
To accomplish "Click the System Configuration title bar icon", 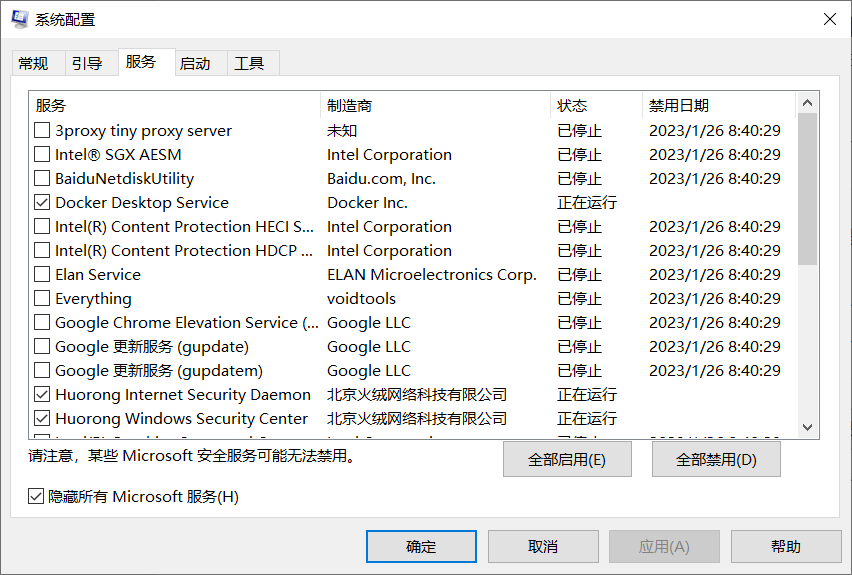I will [x=20, y=18].
